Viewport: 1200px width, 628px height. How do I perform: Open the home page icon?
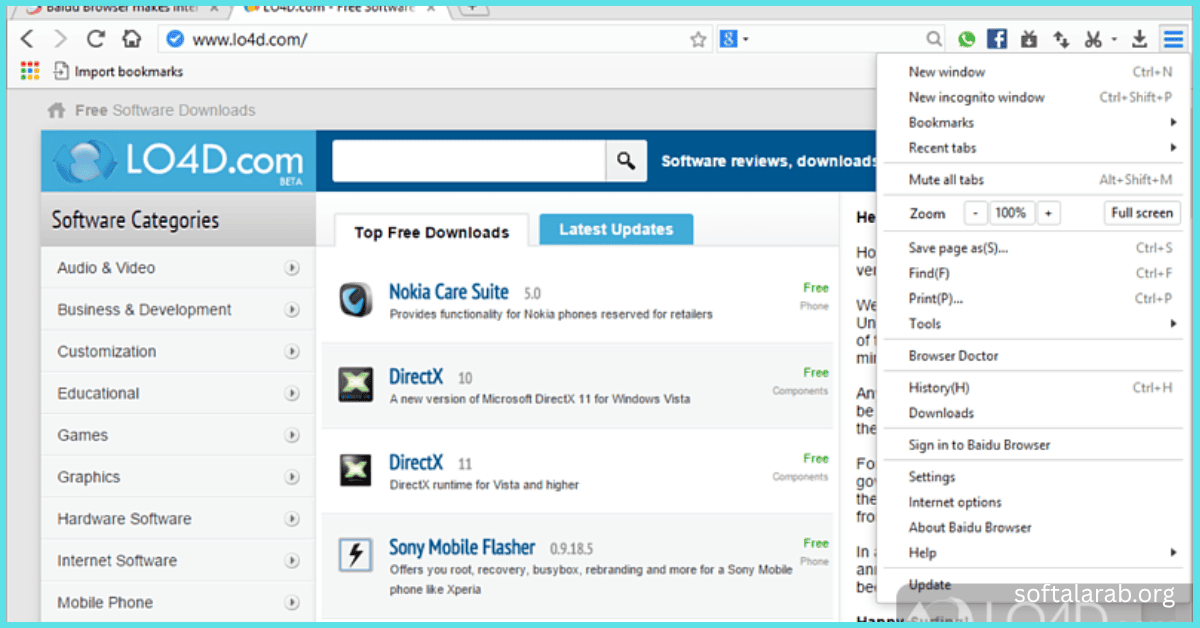(x=131, y=39)
